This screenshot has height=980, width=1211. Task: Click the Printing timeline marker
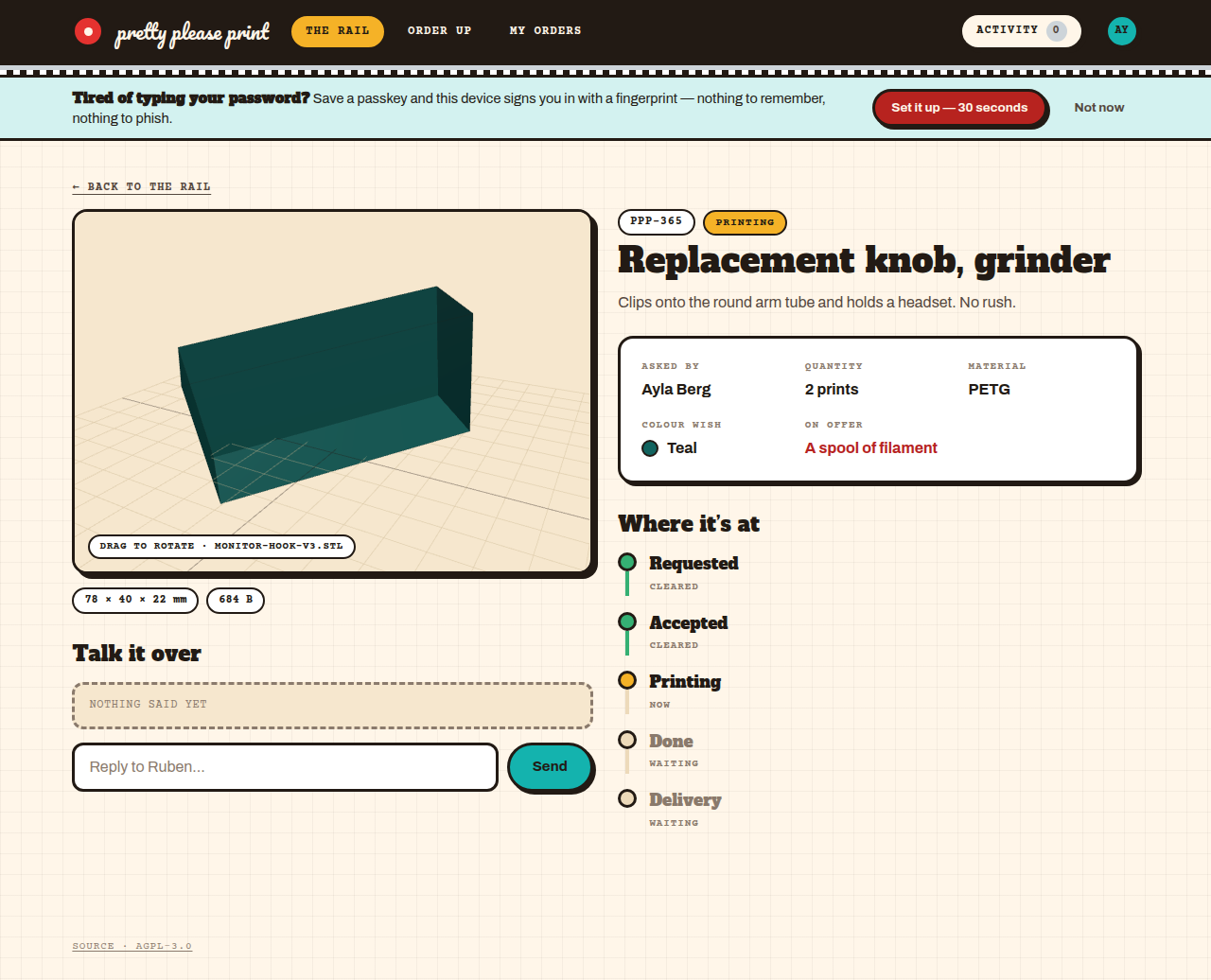point(627,680)
